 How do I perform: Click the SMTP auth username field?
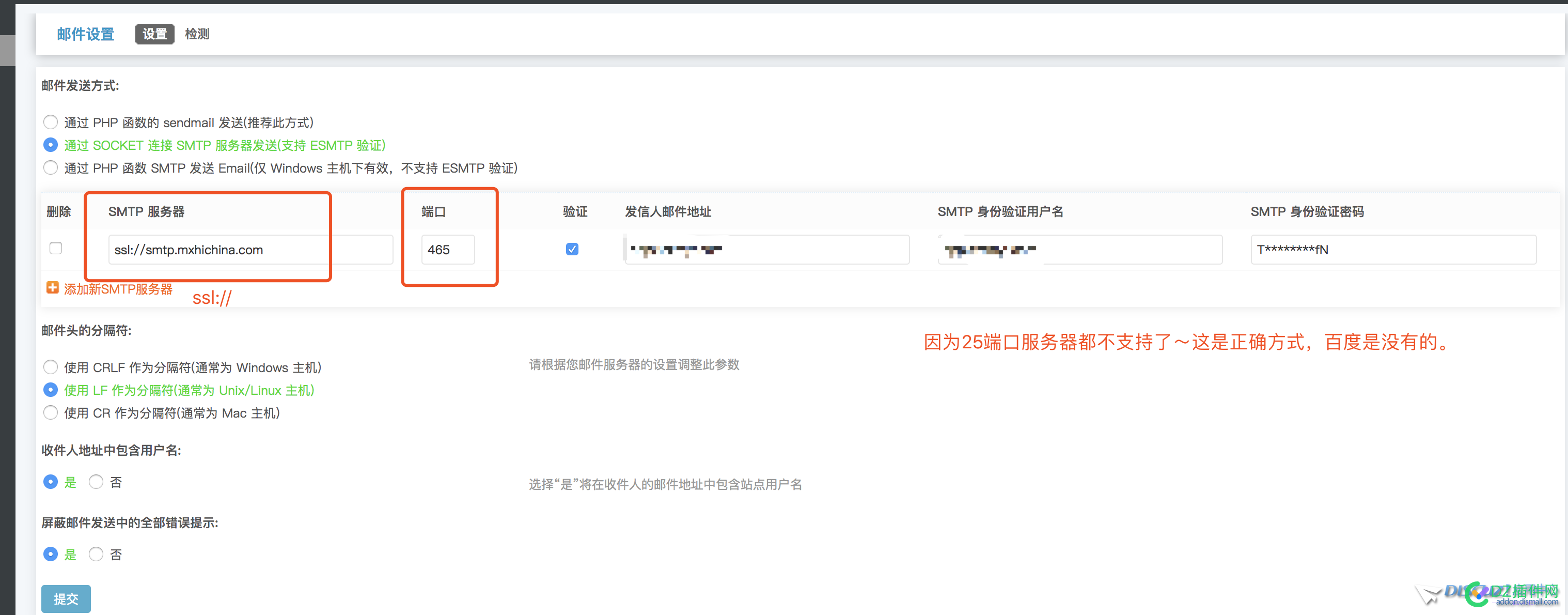(1080, 250)
